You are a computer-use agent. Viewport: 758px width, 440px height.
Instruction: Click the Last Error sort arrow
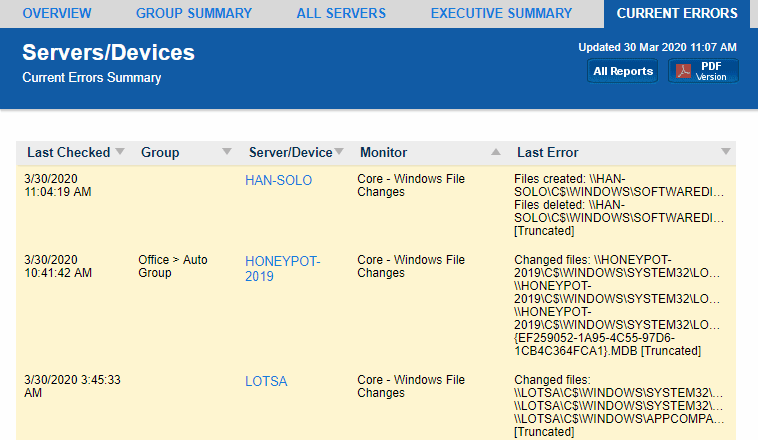(726, 152)
